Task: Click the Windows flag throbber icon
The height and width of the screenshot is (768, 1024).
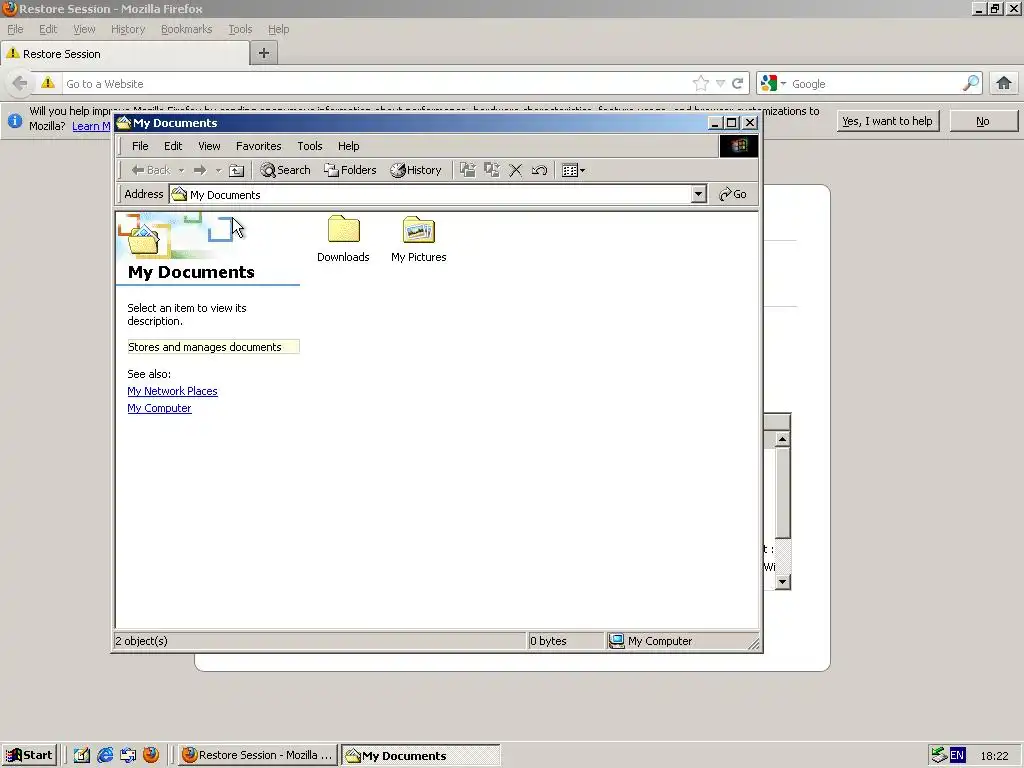Action: click(739, 146)
